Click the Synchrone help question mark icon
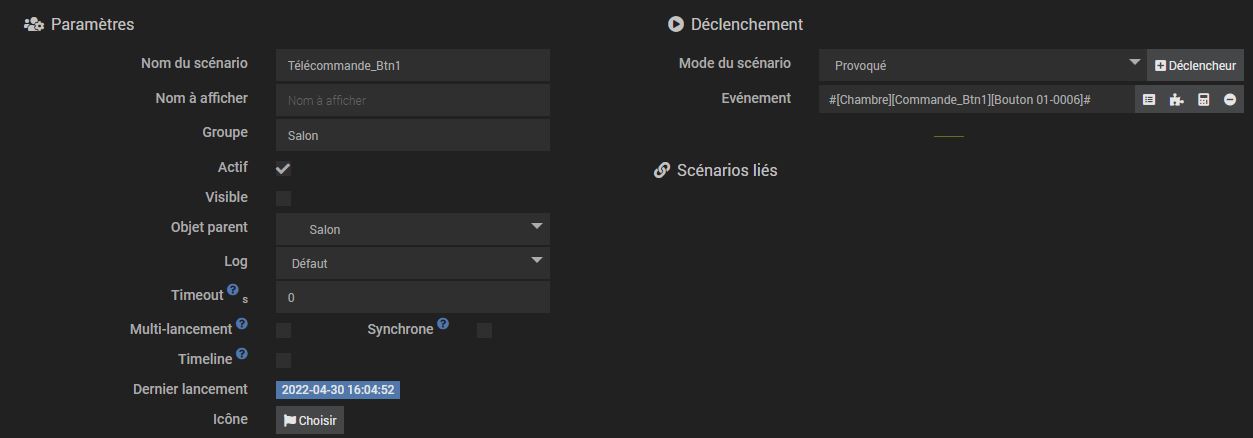Image resolution: width=1253 pixels, height=438 pixels. point(443,324)
